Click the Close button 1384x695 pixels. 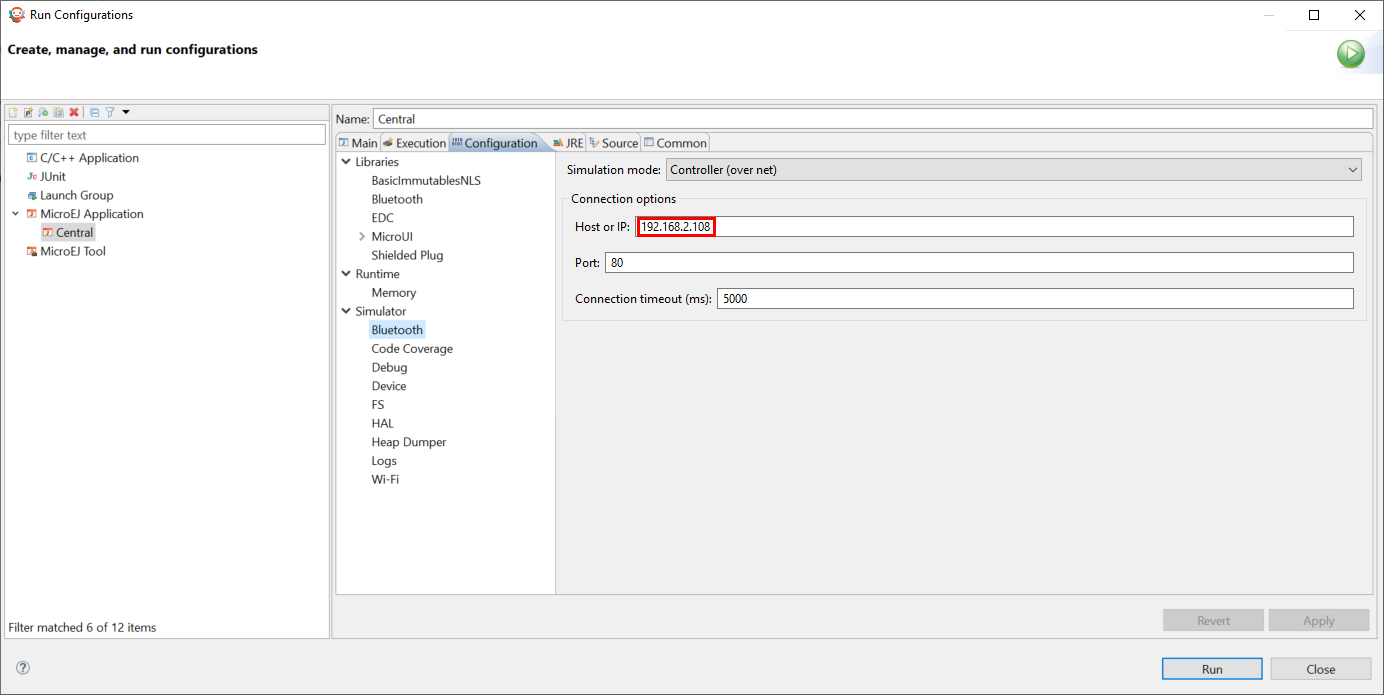(1320, 669)
